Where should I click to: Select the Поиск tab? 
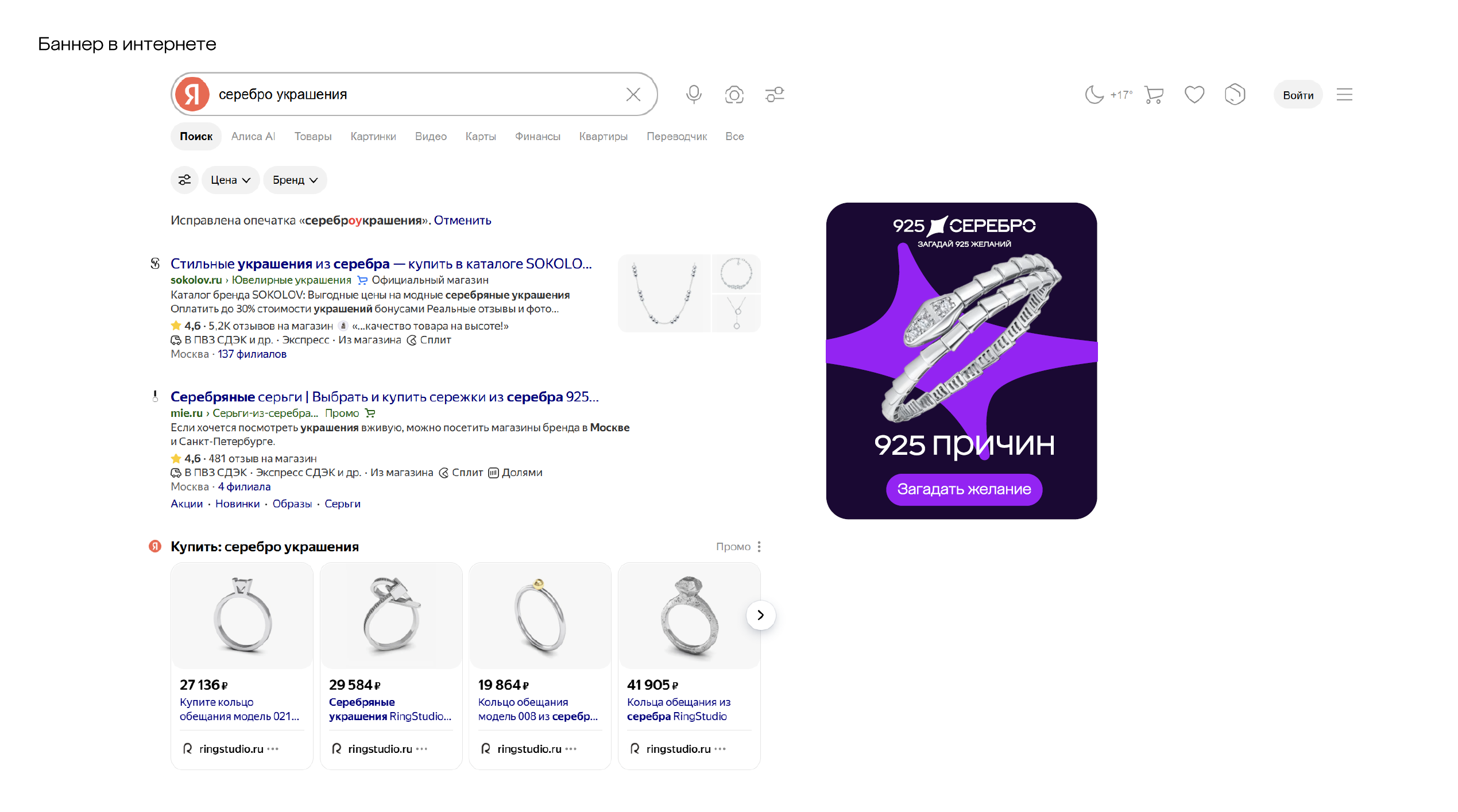[x=196, y=136]
